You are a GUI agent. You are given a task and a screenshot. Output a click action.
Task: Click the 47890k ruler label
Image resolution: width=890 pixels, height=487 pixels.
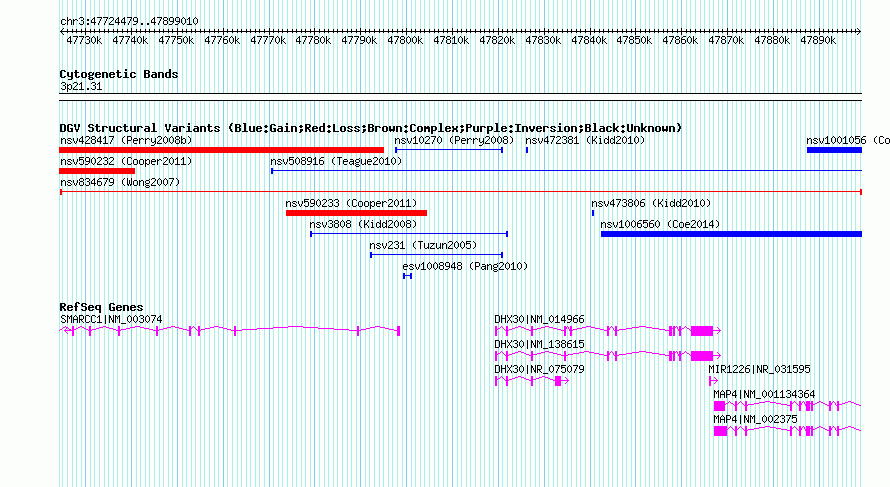[817, 40]
